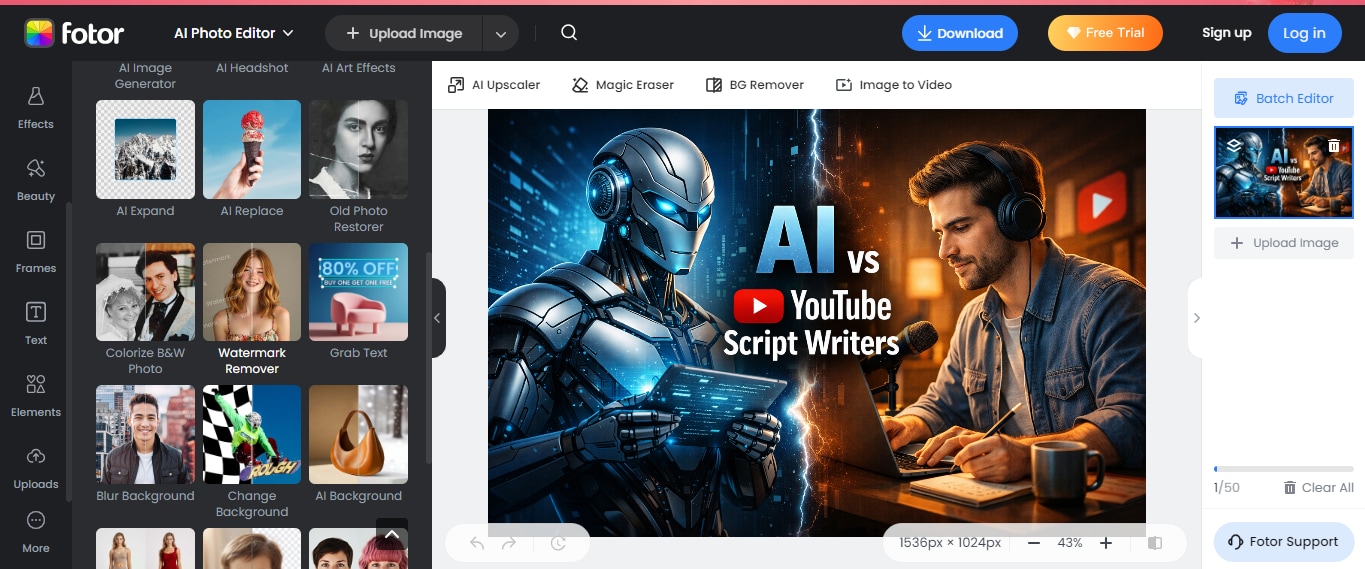
Task: Click the AI Image Generator label
Action: pyautogui.click(x=145, y=76)
